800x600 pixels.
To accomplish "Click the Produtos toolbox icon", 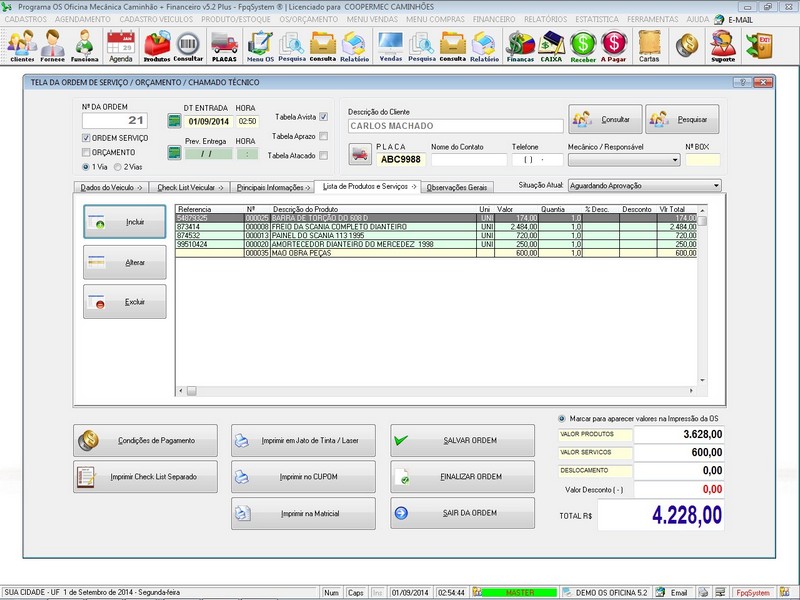I will [x=157, y=46].
